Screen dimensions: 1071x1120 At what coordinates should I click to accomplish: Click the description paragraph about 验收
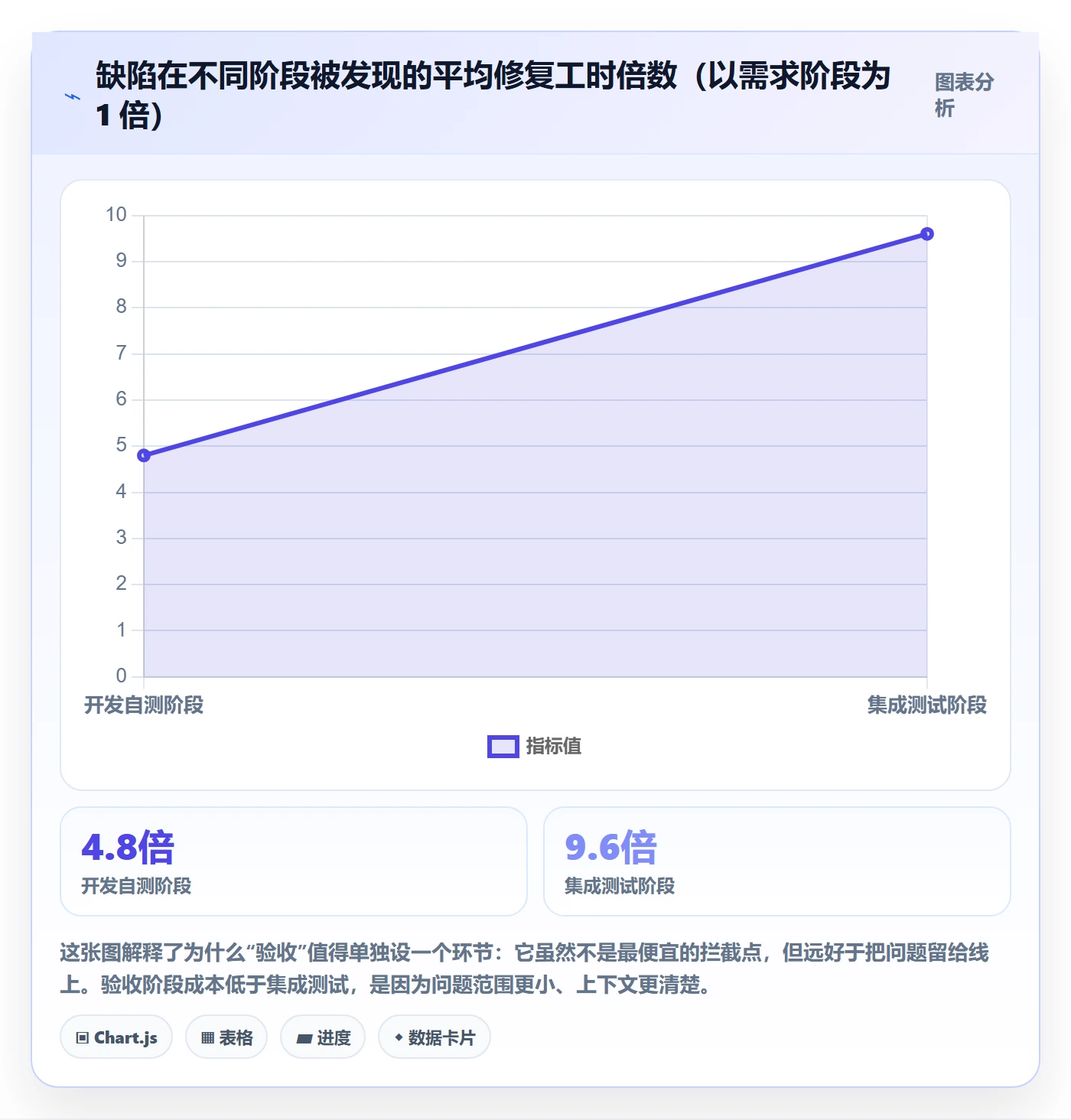(525, 968)
